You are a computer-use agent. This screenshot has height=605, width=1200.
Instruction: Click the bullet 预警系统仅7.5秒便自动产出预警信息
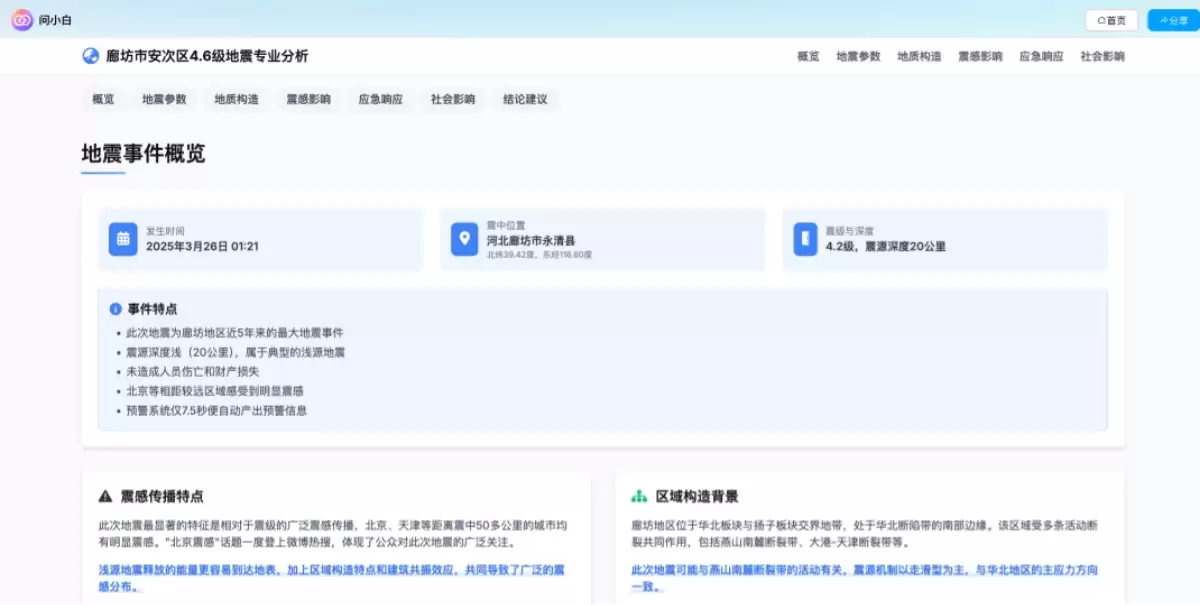[x=217, y=410]
